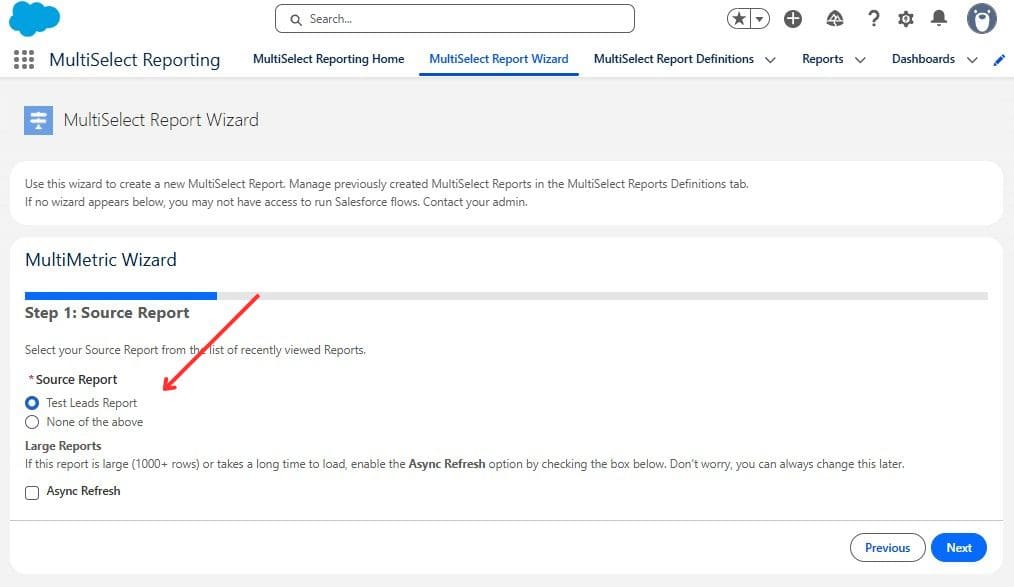
Task: Click the Edit Page pencil icon
Action: [998, 59]
